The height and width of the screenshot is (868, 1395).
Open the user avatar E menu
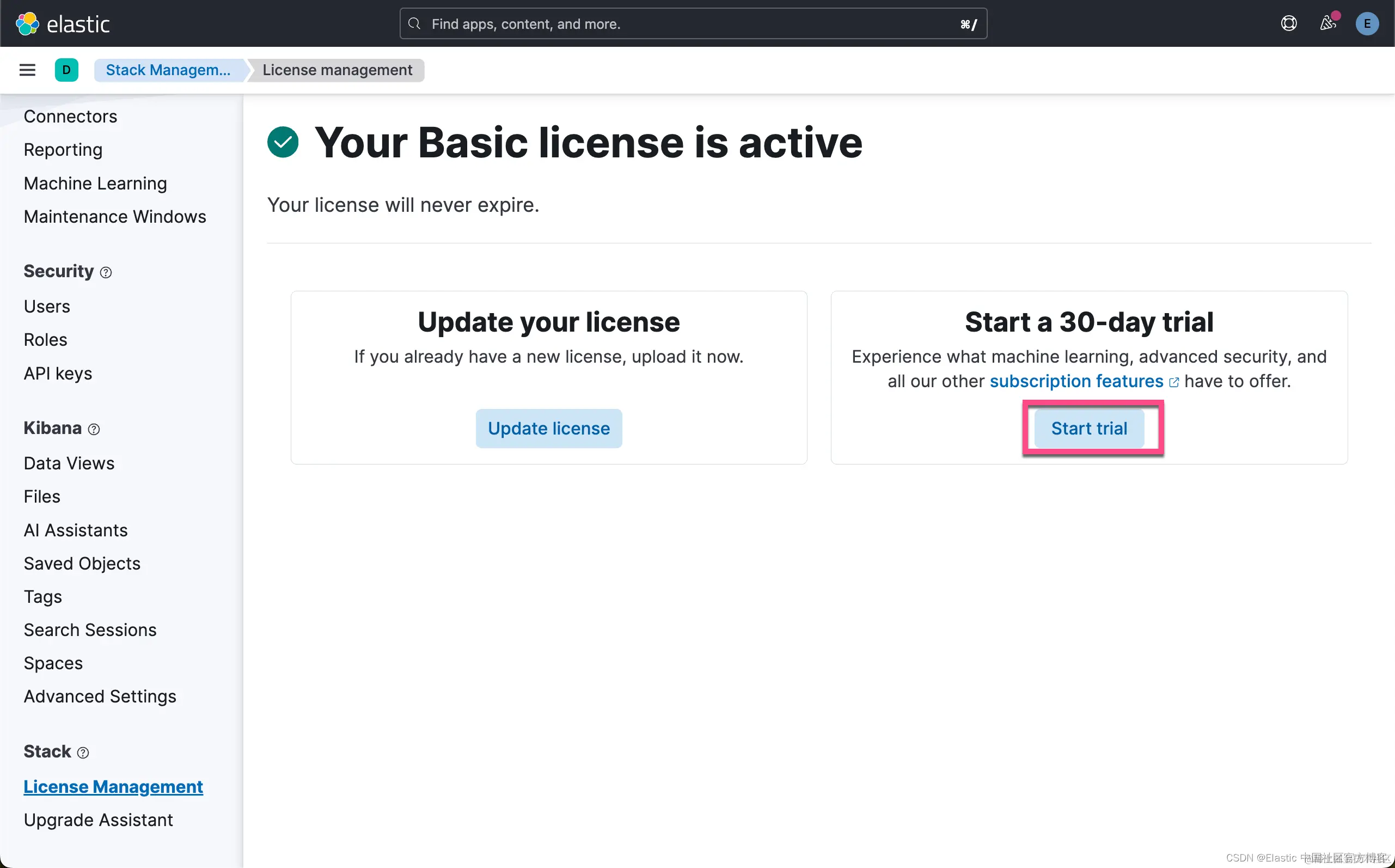[1367, 23]
